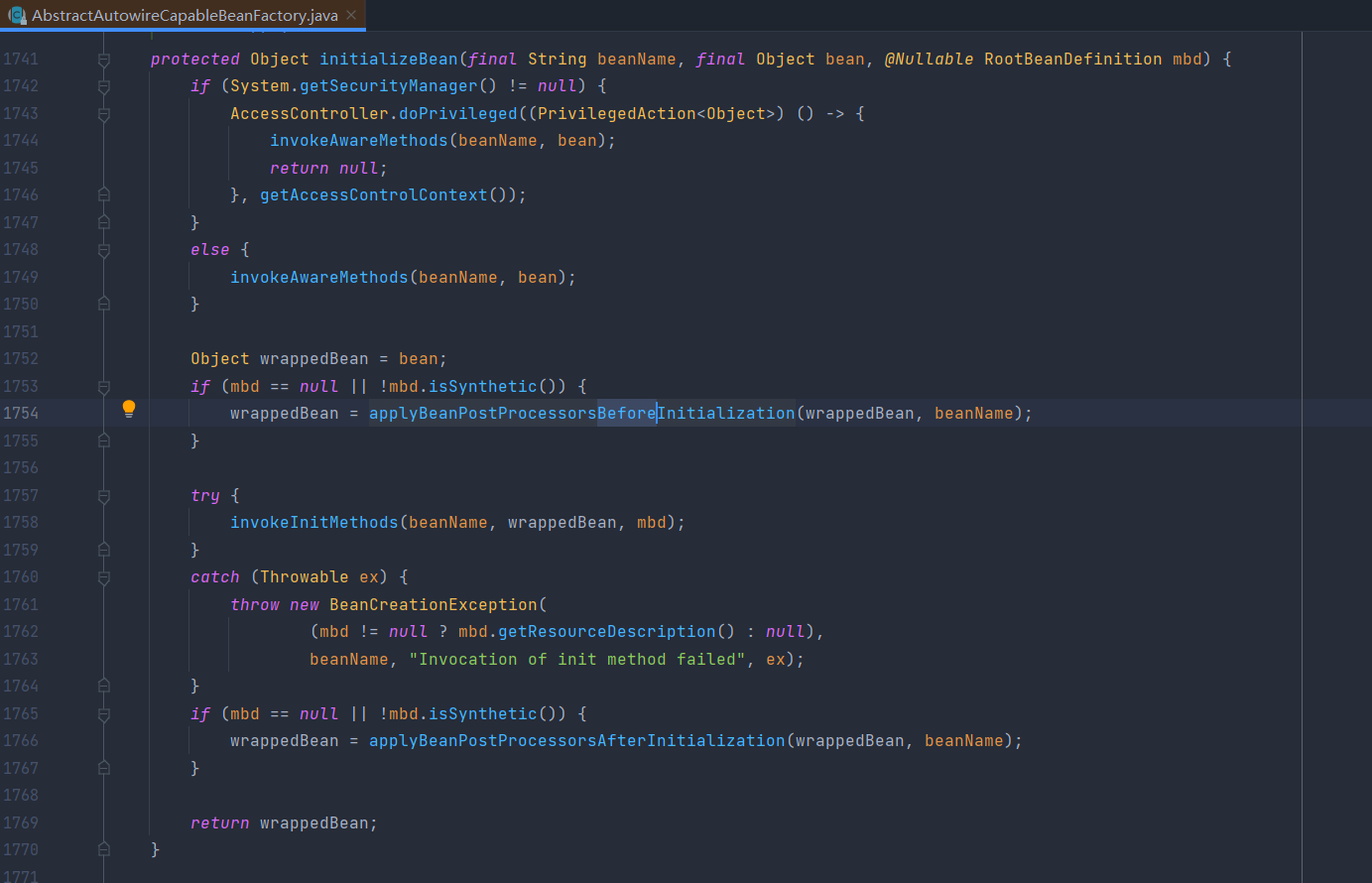Viewport: 1372px width, 883px height.
Task: Click invokeAwareMethods on line 1744
Action: tap(359, 141)
